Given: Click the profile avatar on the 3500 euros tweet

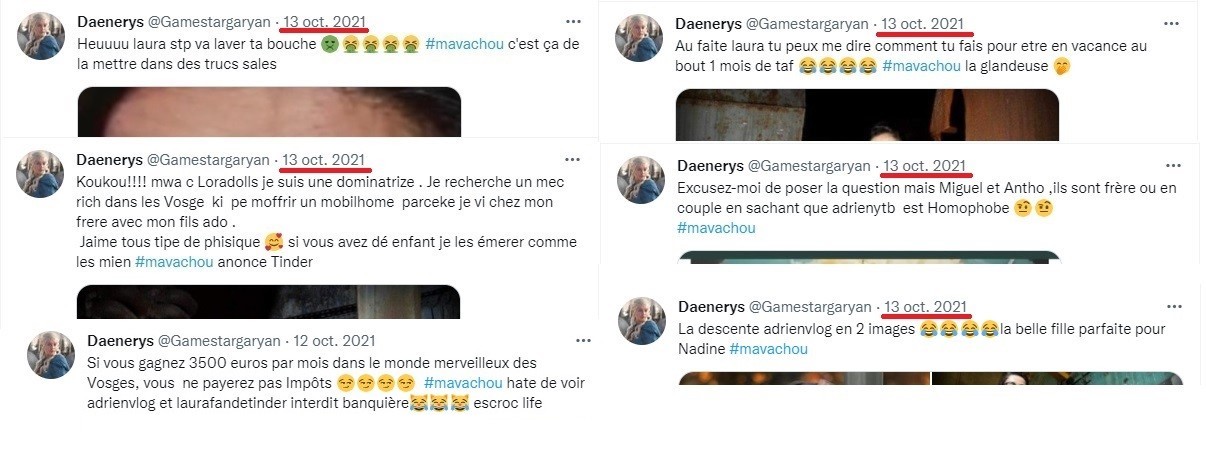Looking at the screenshot, I should tap(51, 355).
